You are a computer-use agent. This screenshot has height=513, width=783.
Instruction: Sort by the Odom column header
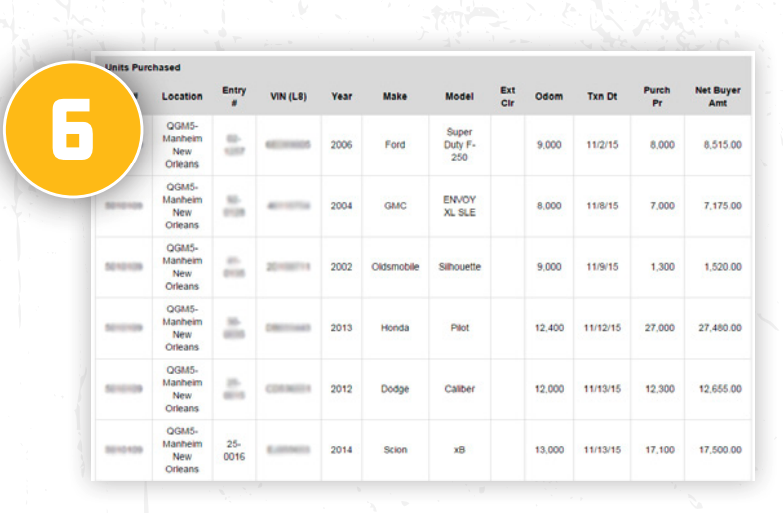click(549, 97)
